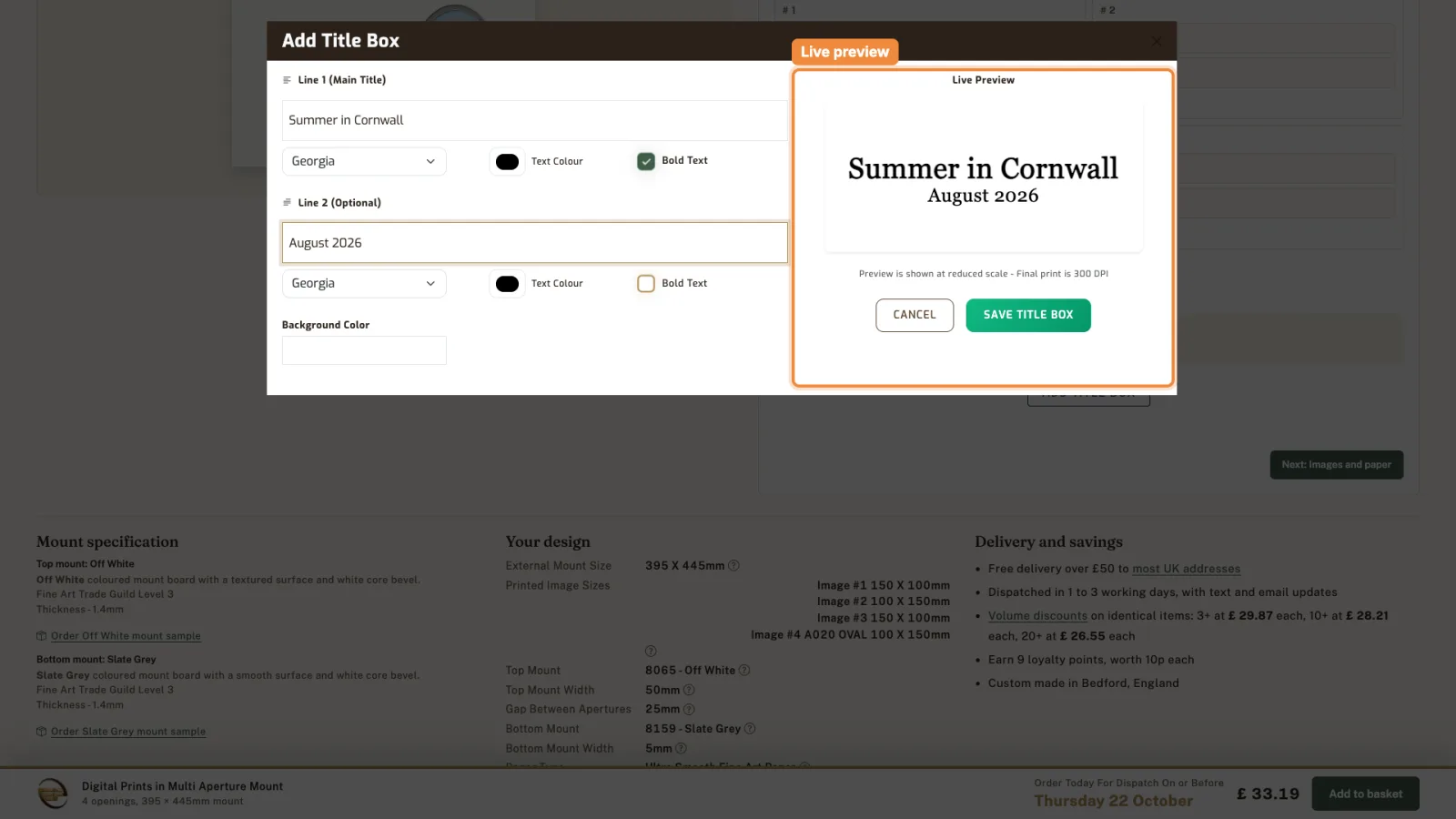Go to Next: Images and paper
Screen dimensions: 1456x819
[1337, 465]
